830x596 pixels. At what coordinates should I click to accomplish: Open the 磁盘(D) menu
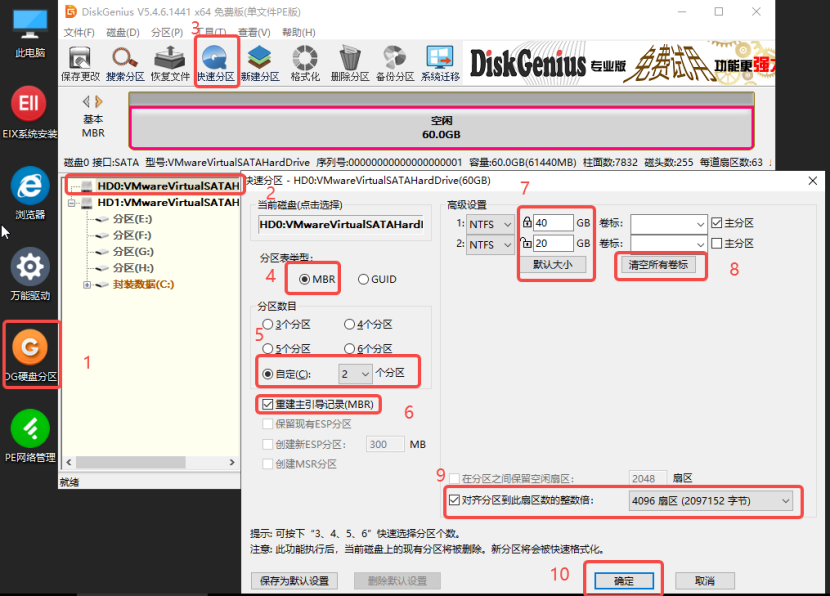(x=123, y=32)
